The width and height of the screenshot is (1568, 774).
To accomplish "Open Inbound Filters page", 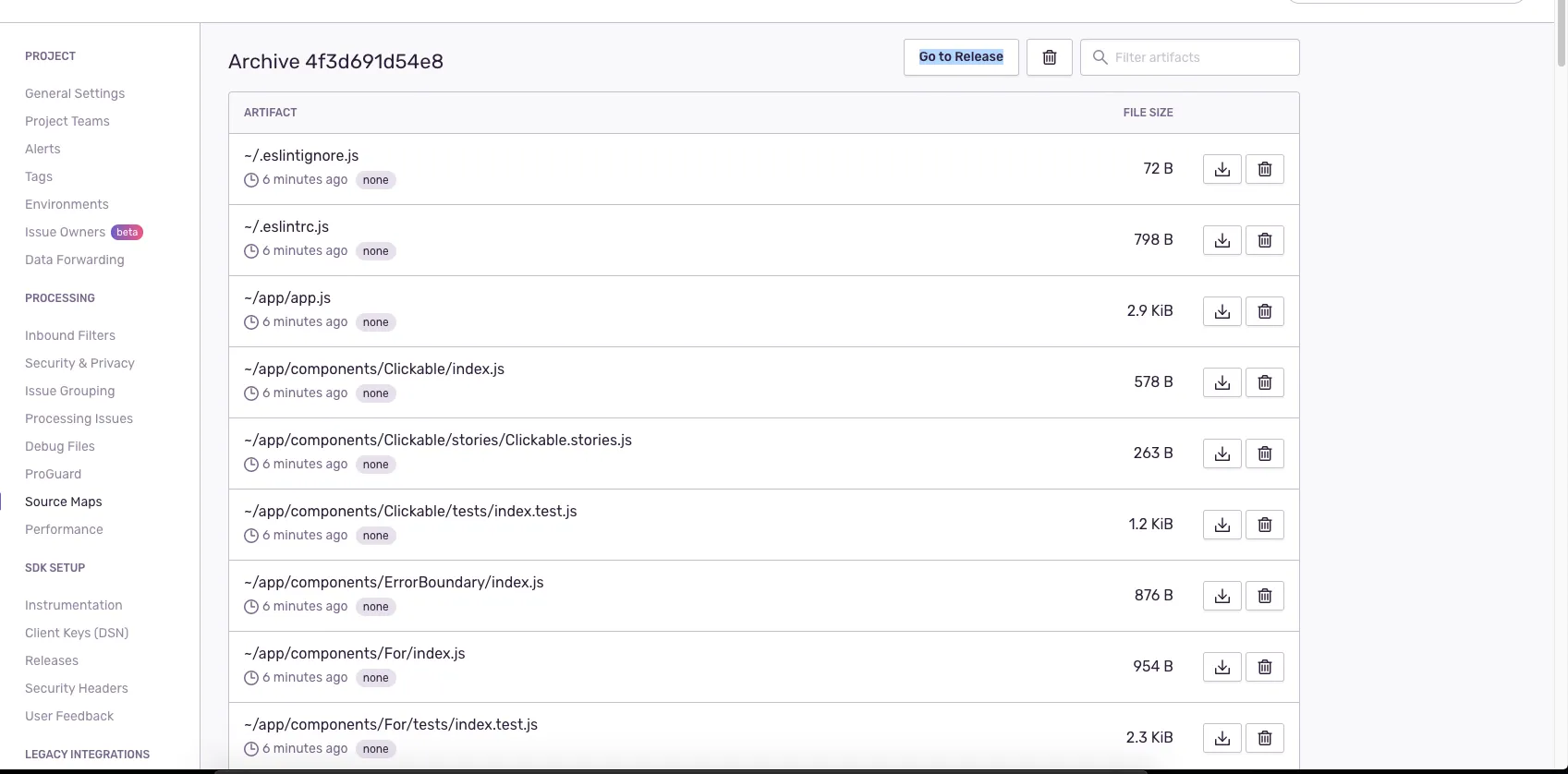I will pos(70,335).
